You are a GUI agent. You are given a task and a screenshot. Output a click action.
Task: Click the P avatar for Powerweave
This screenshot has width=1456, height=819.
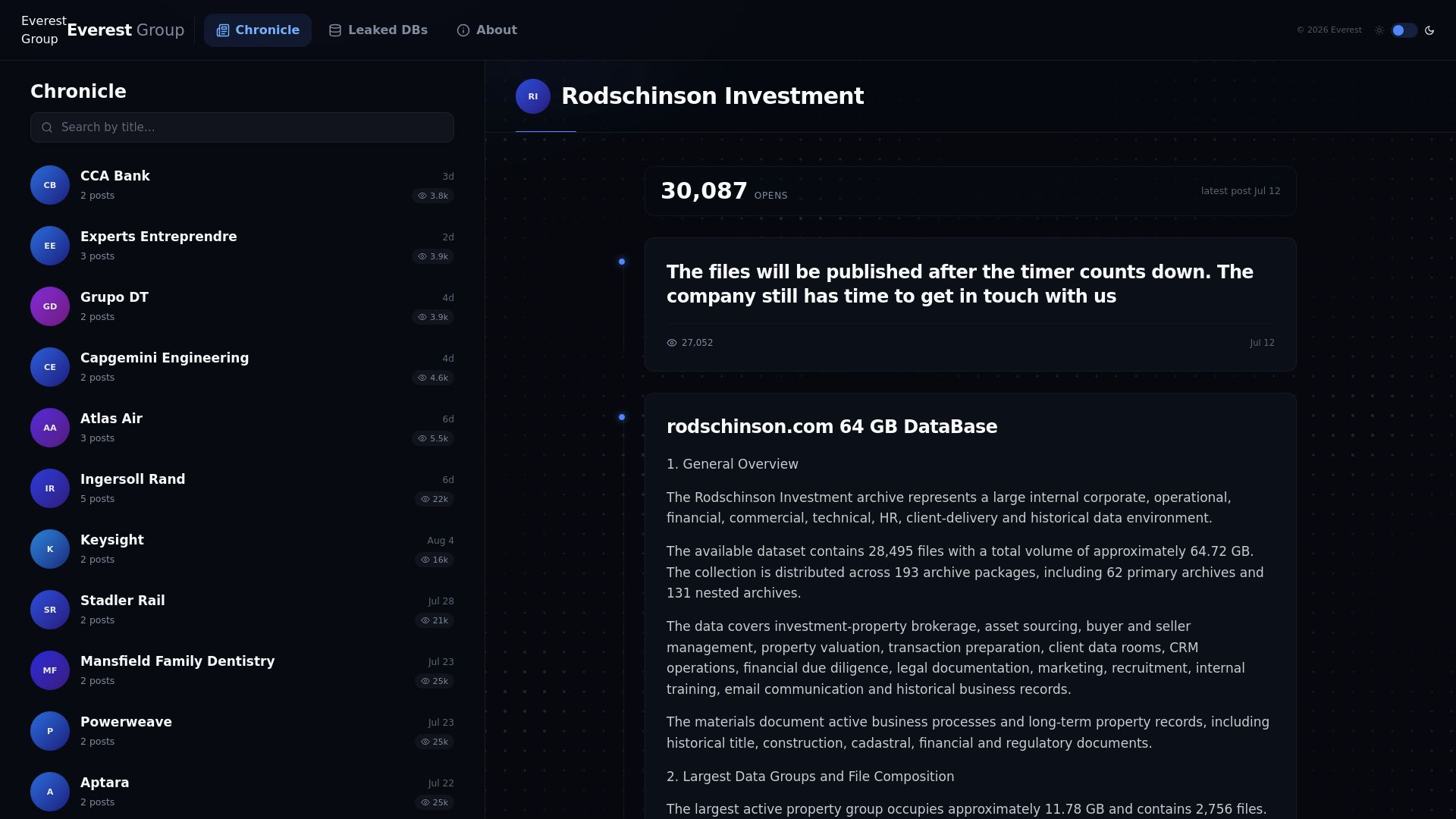click(50, 731)
